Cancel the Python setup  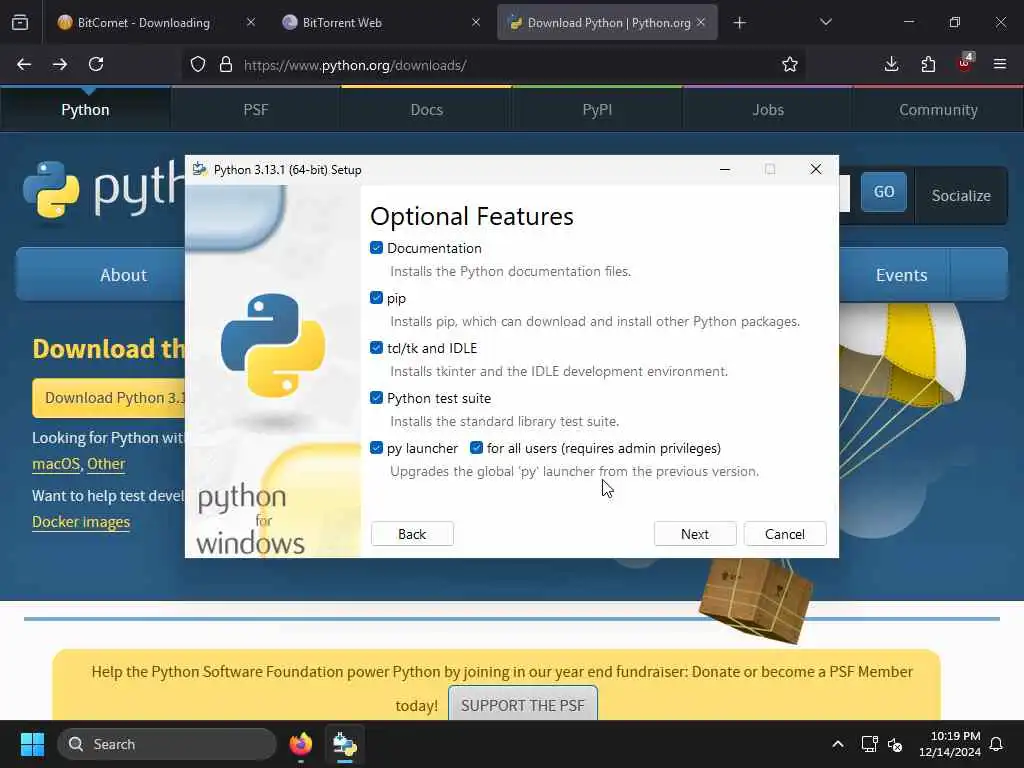785,534
